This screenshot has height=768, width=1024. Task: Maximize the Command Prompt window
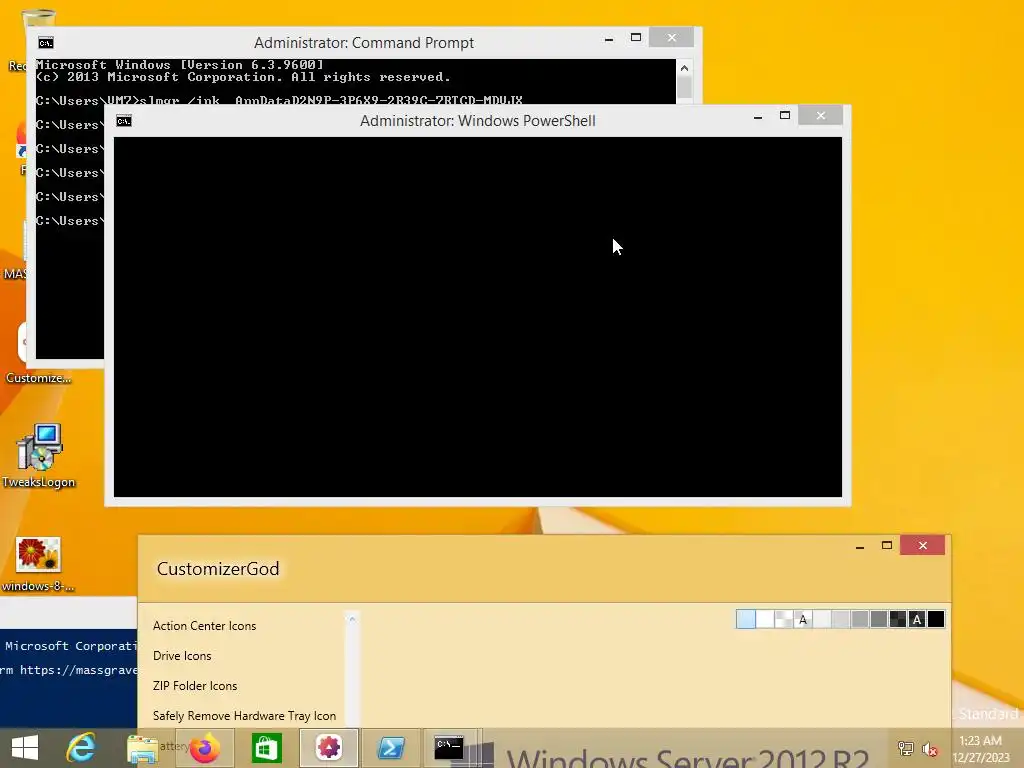(x=636, y=38)
